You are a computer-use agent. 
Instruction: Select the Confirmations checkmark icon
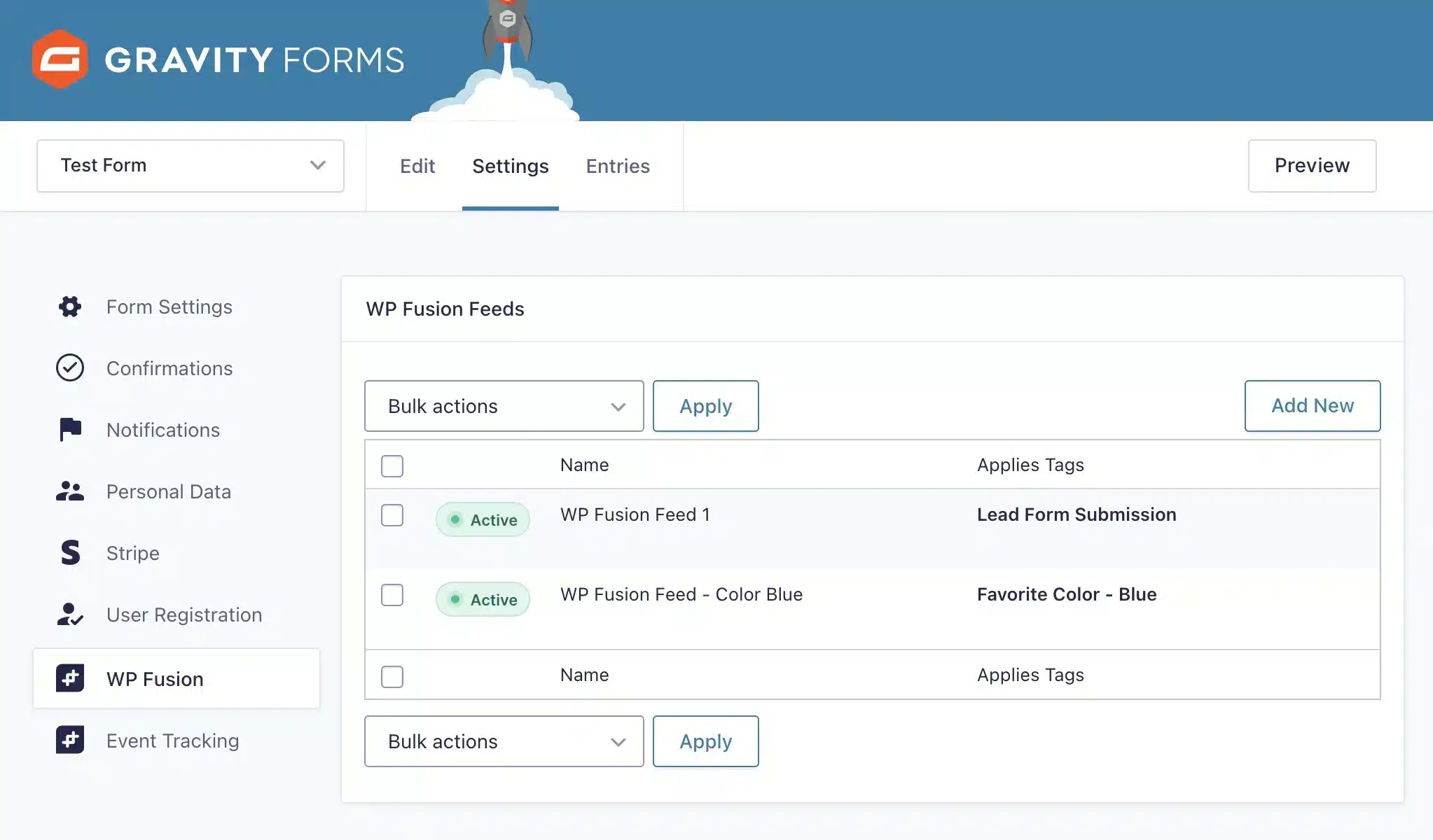coord(69,367)
